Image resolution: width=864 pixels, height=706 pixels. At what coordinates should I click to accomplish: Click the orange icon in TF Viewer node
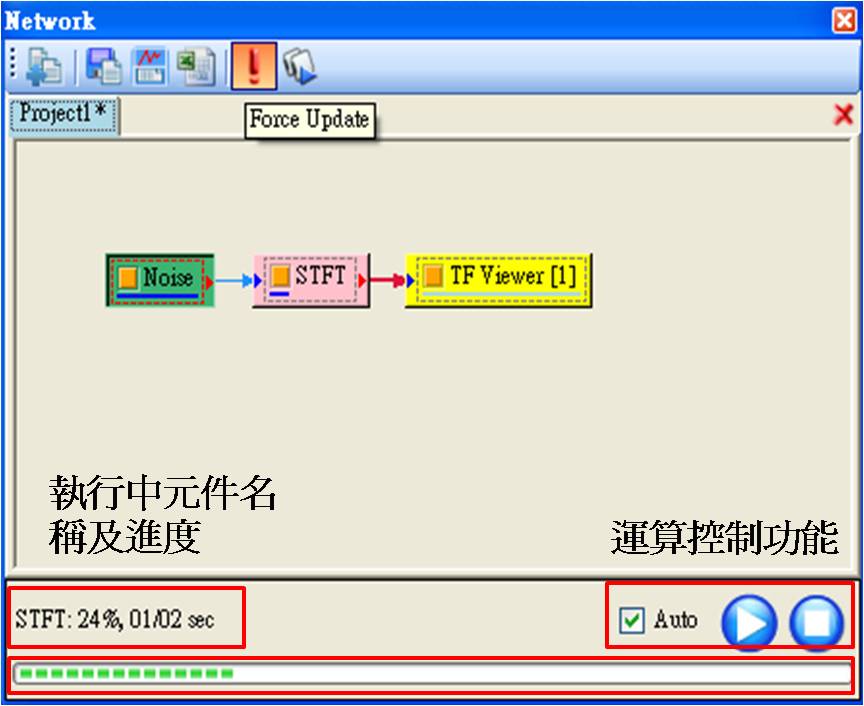click(432, 276)
